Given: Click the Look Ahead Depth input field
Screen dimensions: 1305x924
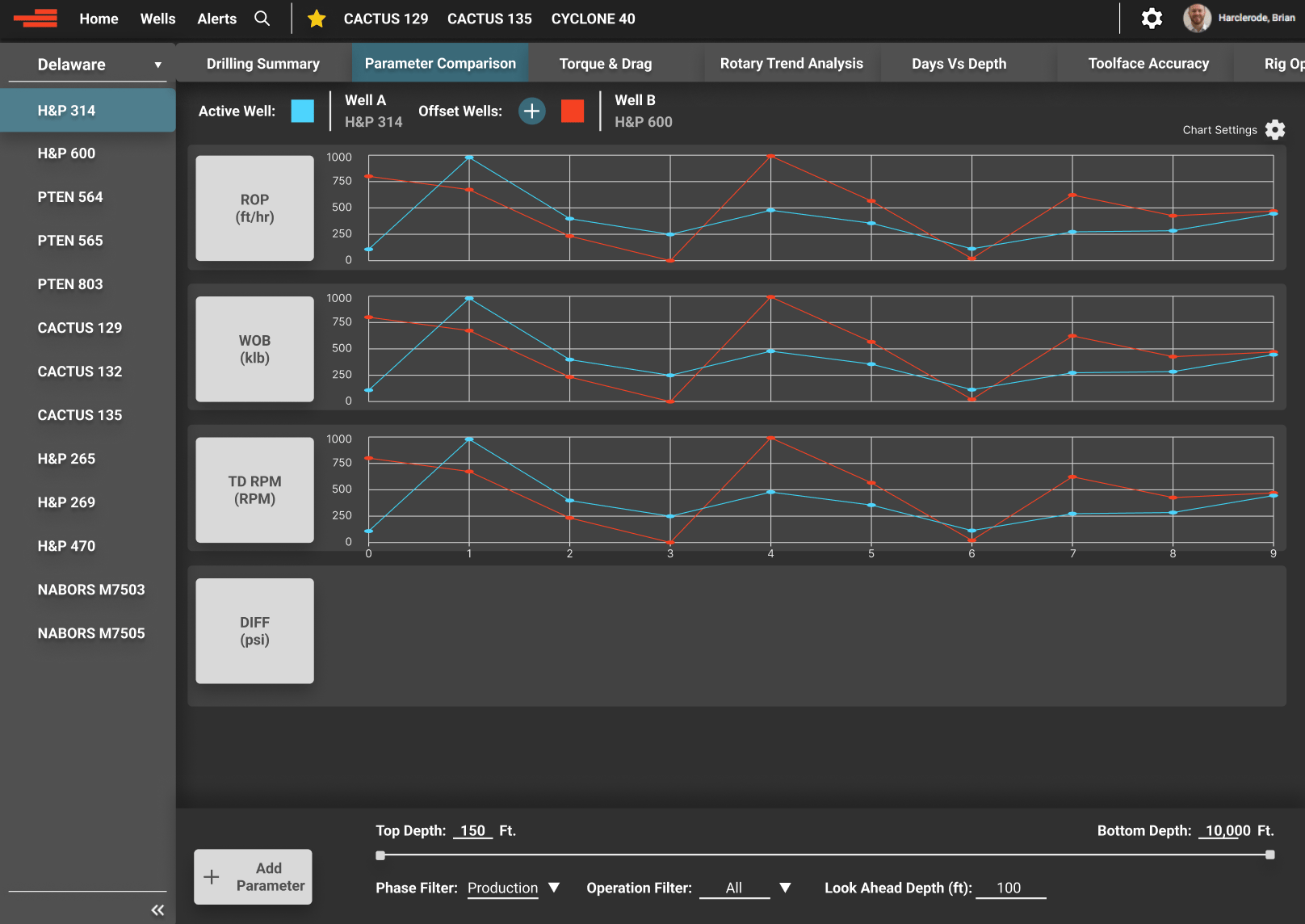Looking at the screenshot, I should pyautogui.click(x=1010, y=888).
